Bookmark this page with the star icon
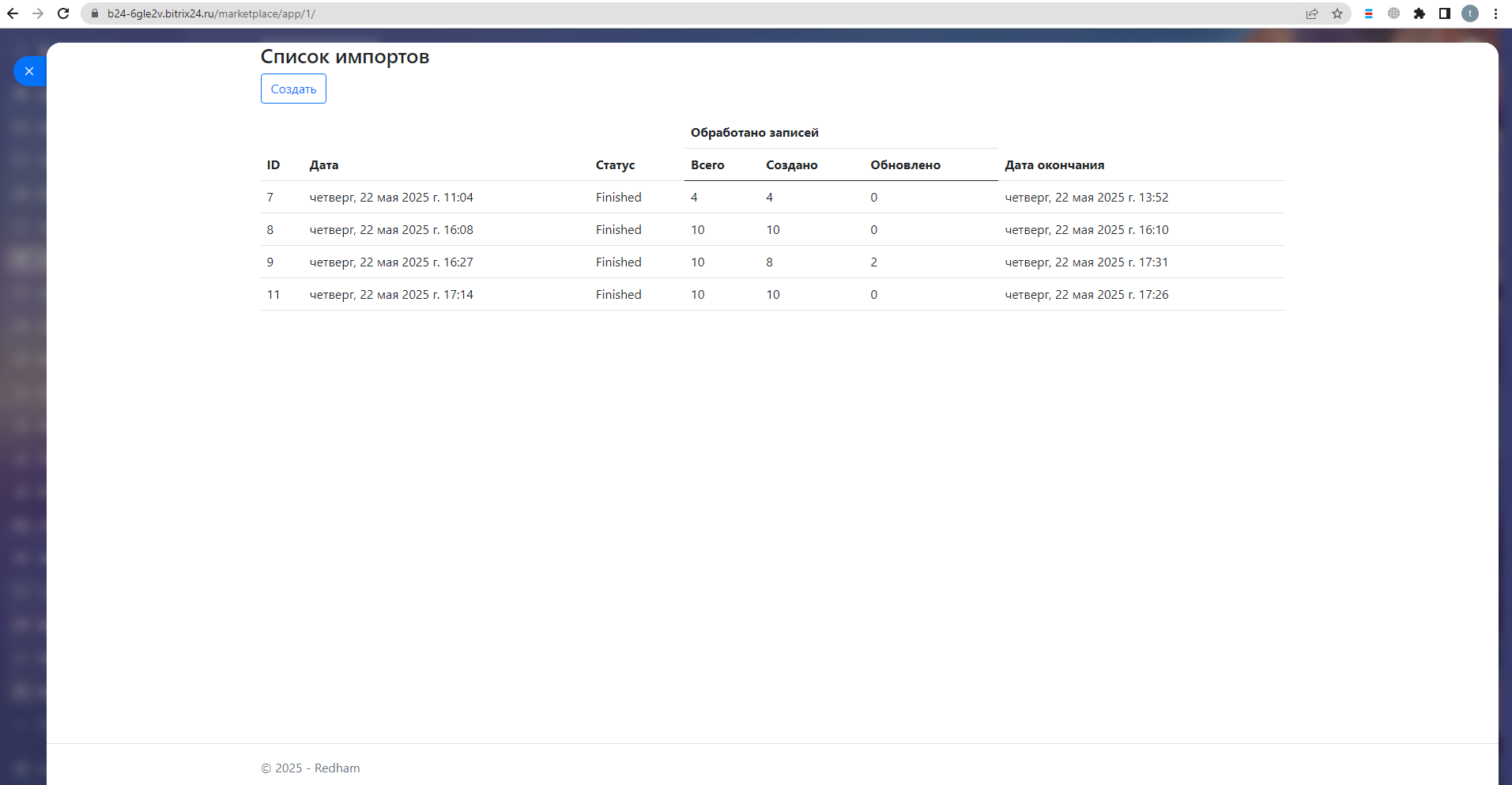Screen dimensions: 1512x785 click(x=1337, y=13)
